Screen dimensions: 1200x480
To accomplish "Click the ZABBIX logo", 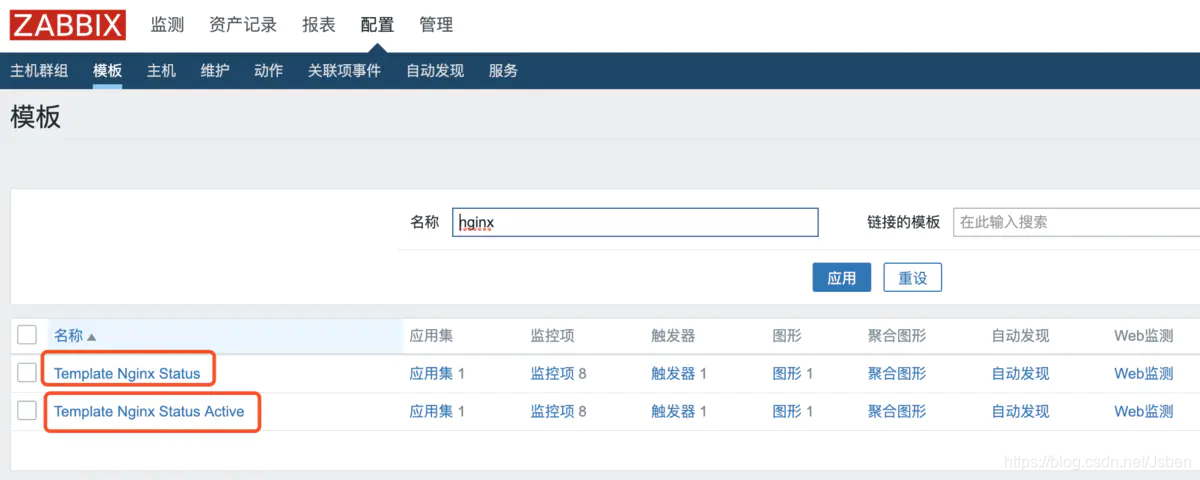I will pos(68,25).
